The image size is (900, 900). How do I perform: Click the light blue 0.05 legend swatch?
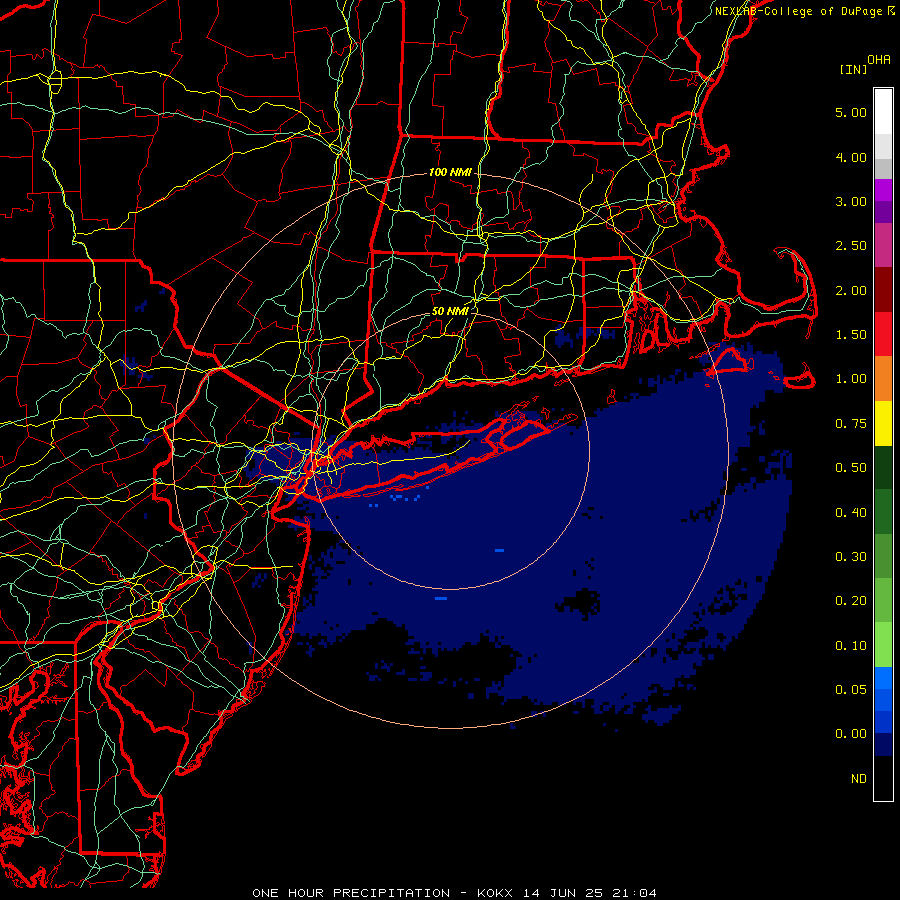pyautogui.click(x=883, y=678)
